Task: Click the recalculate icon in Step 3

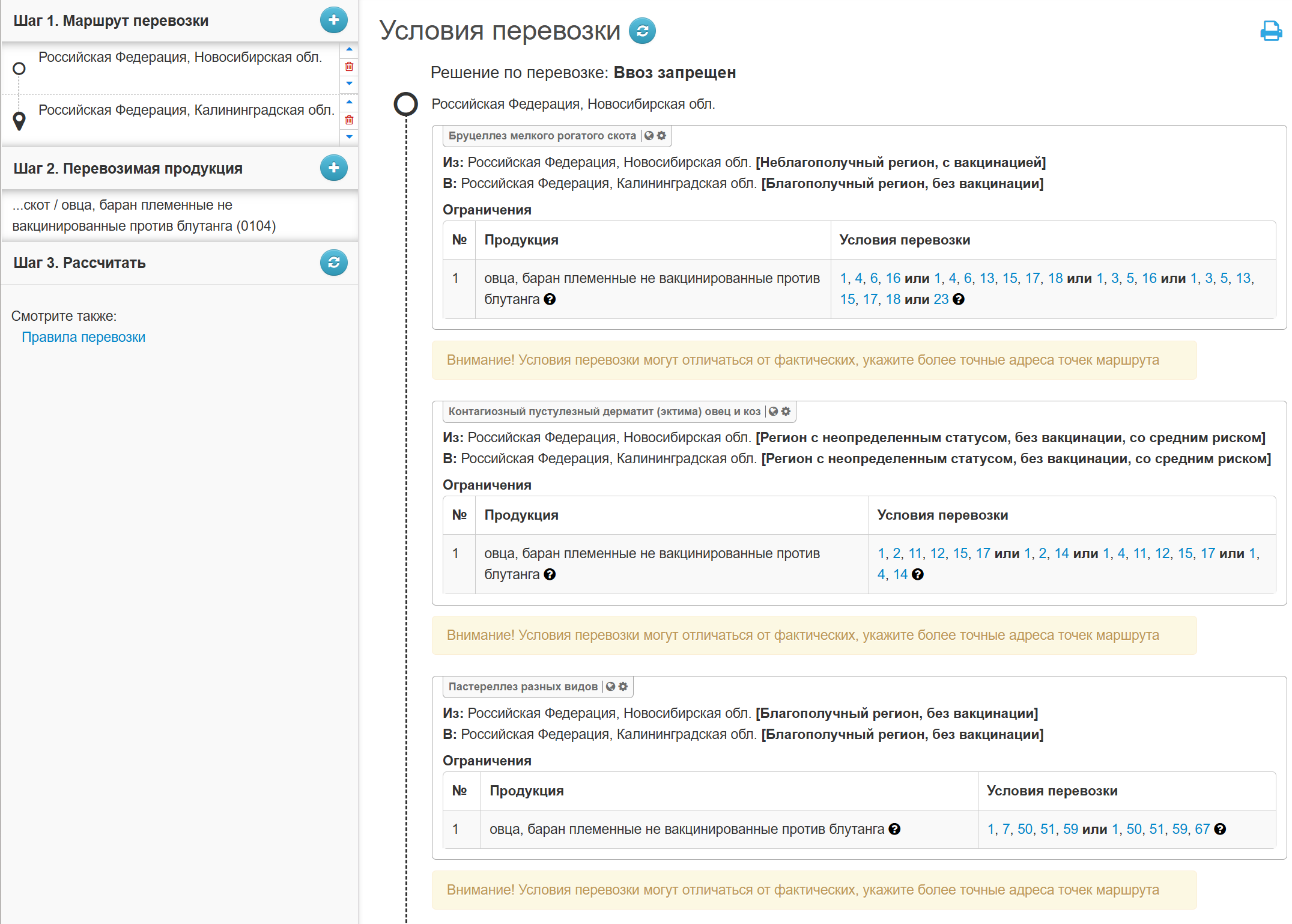Action: click(x=333, y=263)
